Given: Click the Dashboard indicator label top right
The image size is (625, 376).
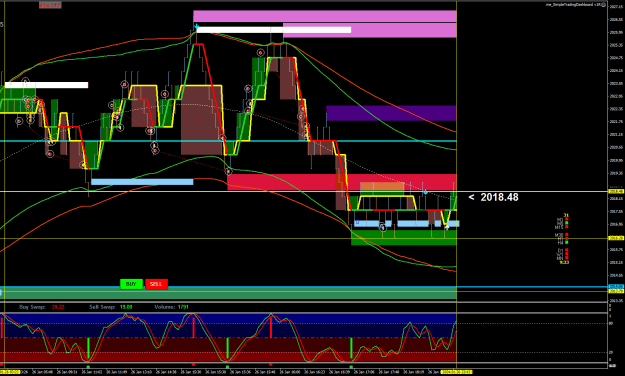Looking at the screenshot, I should coord(575,4).
